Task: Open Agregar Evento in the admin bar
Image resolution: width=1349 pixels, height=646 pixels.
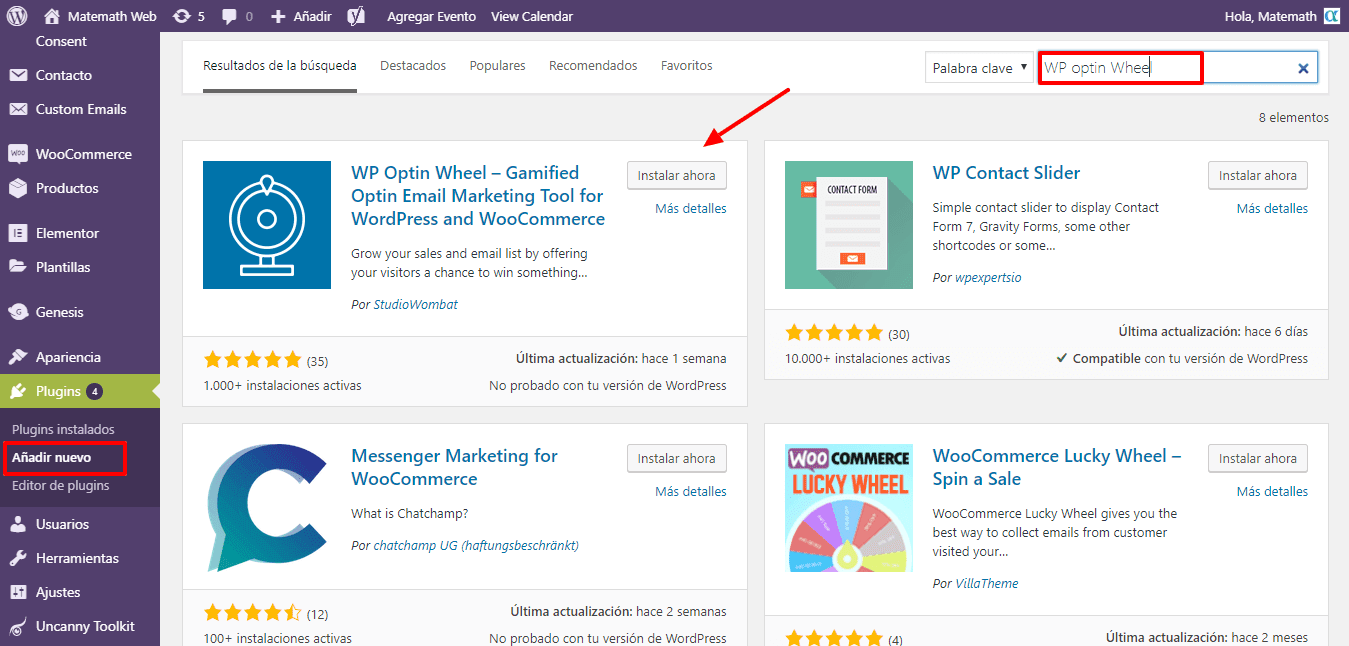Action: [431, 16]
